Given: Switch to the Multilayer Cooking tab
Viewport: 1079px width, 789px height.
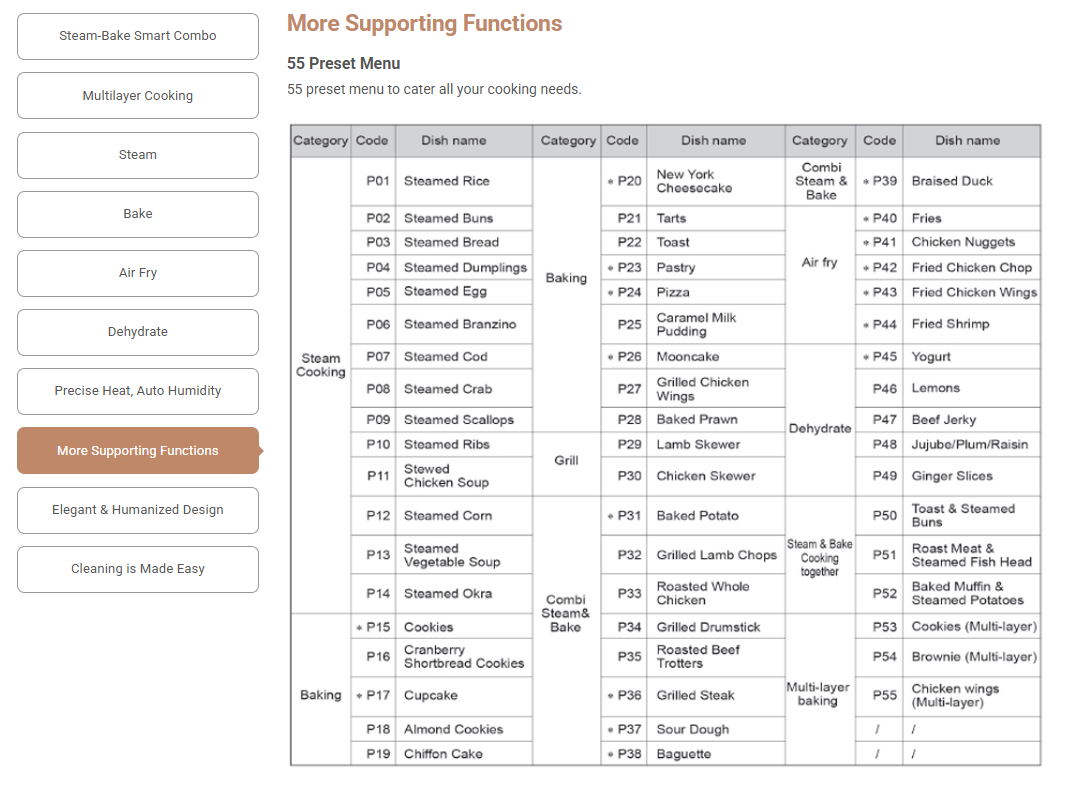Looking at the screenshot, I should click(138, 96).
